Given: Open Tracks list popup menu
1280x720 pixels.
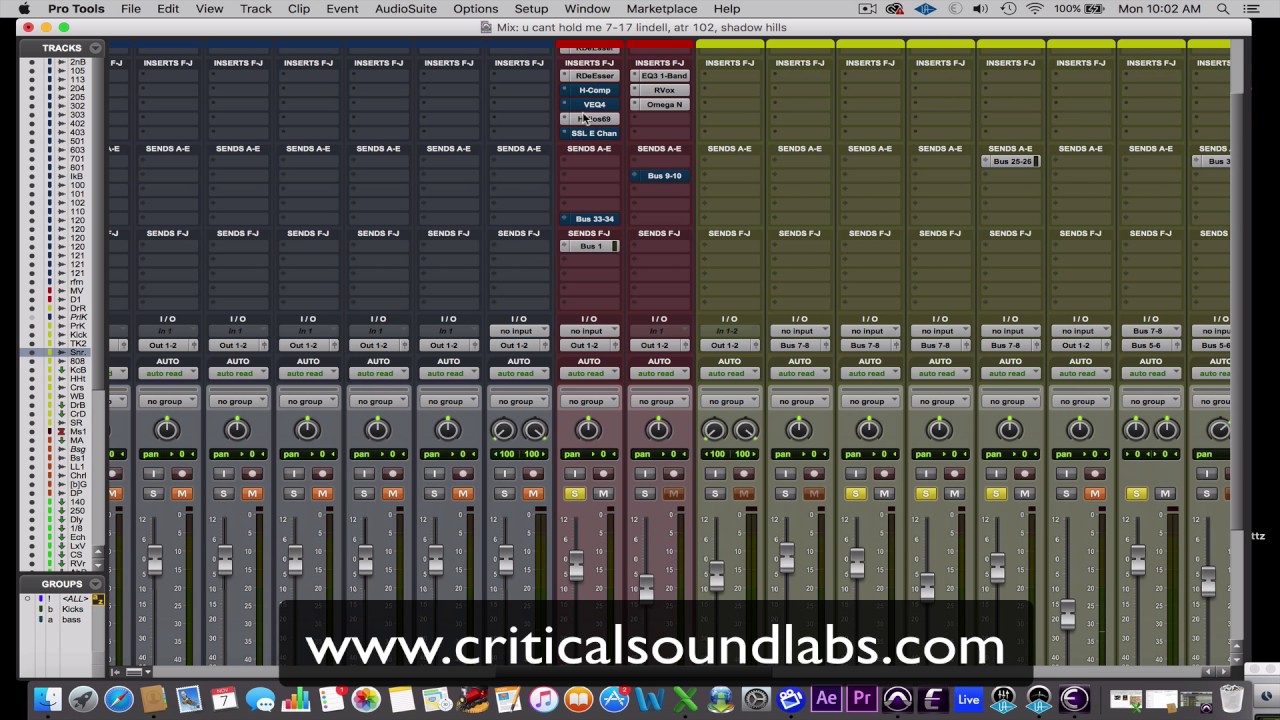Looking at the screenshot, I should tap(95, 48).
